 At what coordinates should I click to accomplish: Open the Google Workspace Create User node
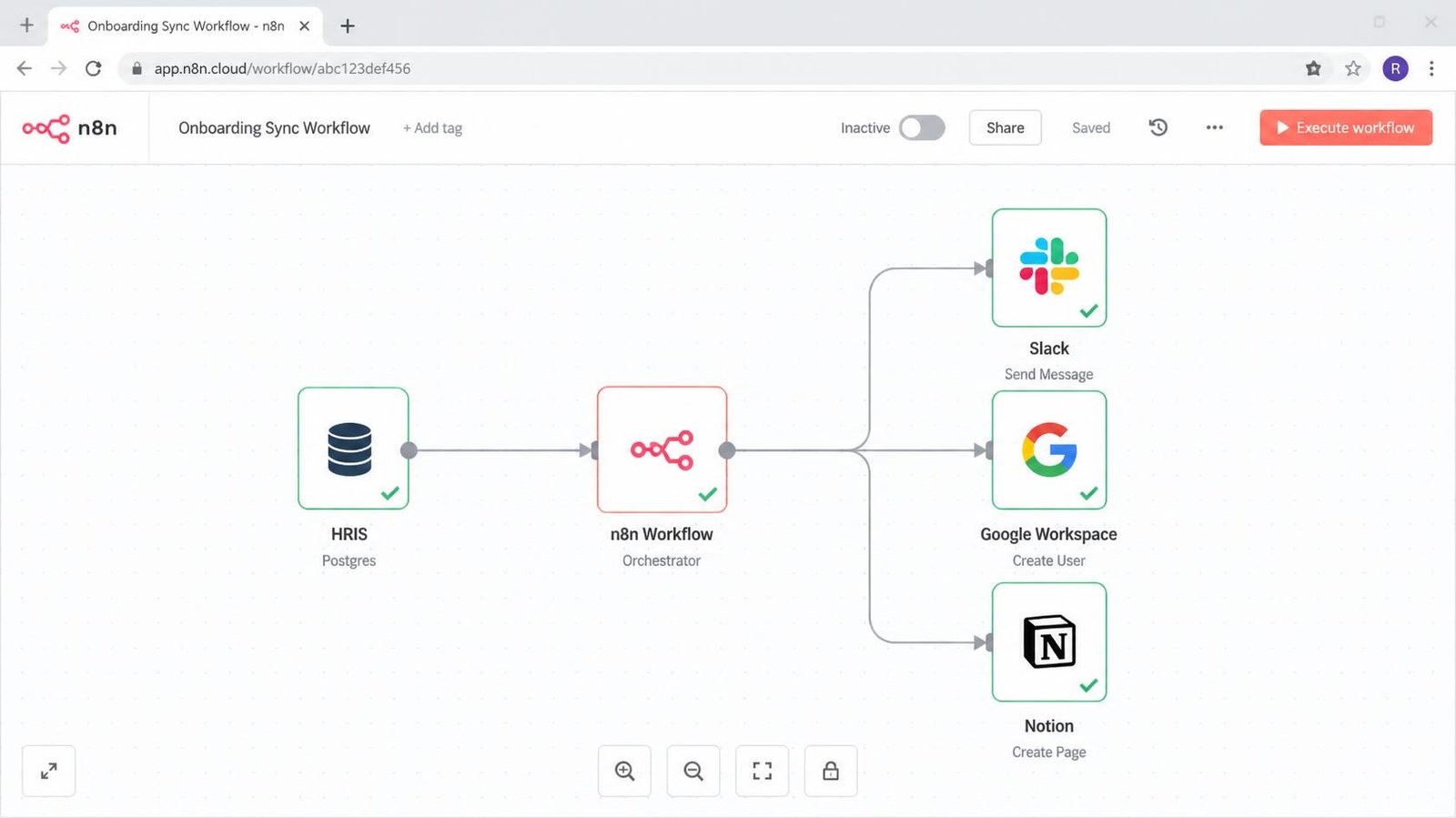(1049, 449)
